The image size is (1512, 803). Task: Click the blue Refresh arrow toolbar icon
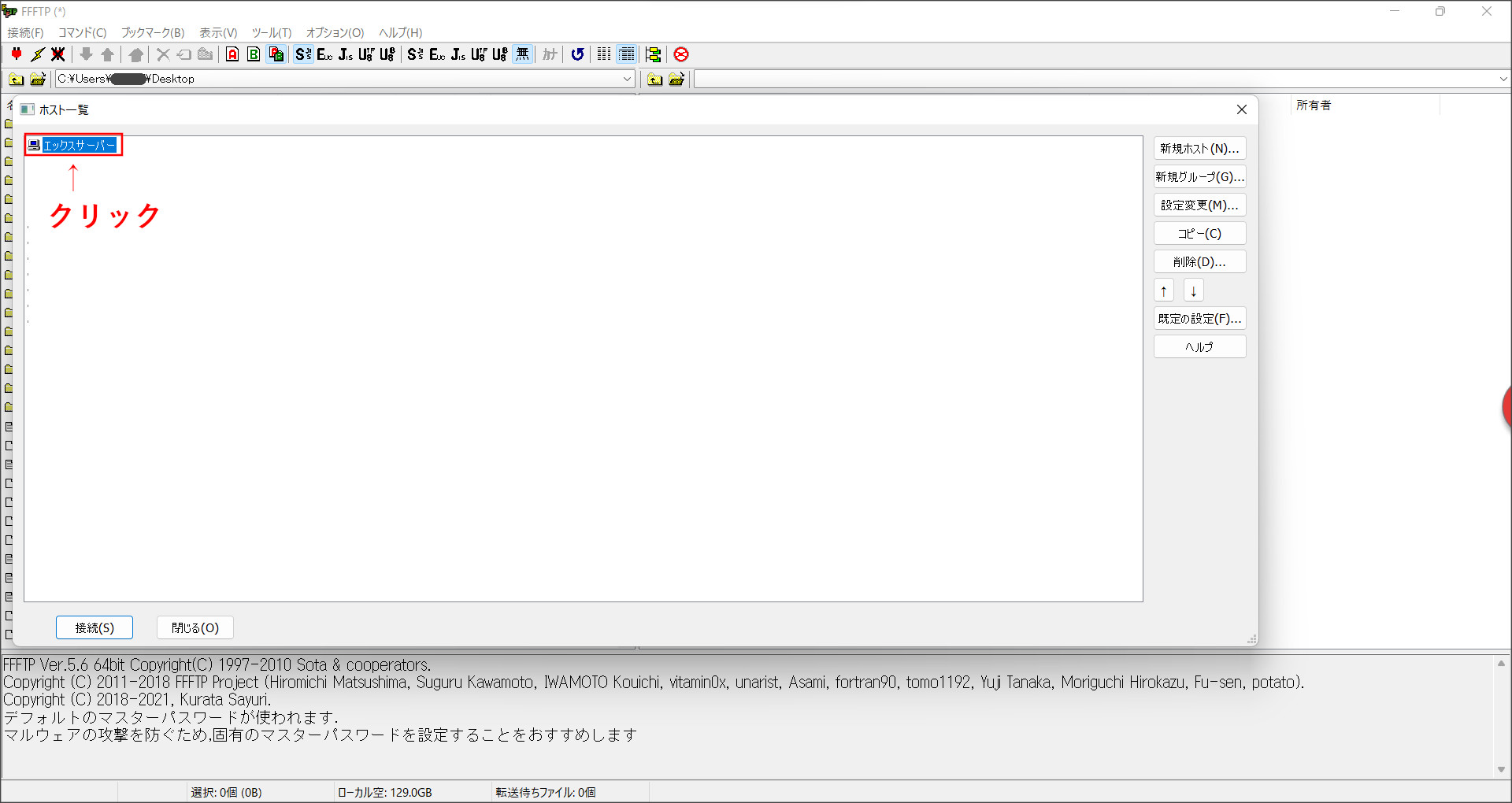[577, 54]
